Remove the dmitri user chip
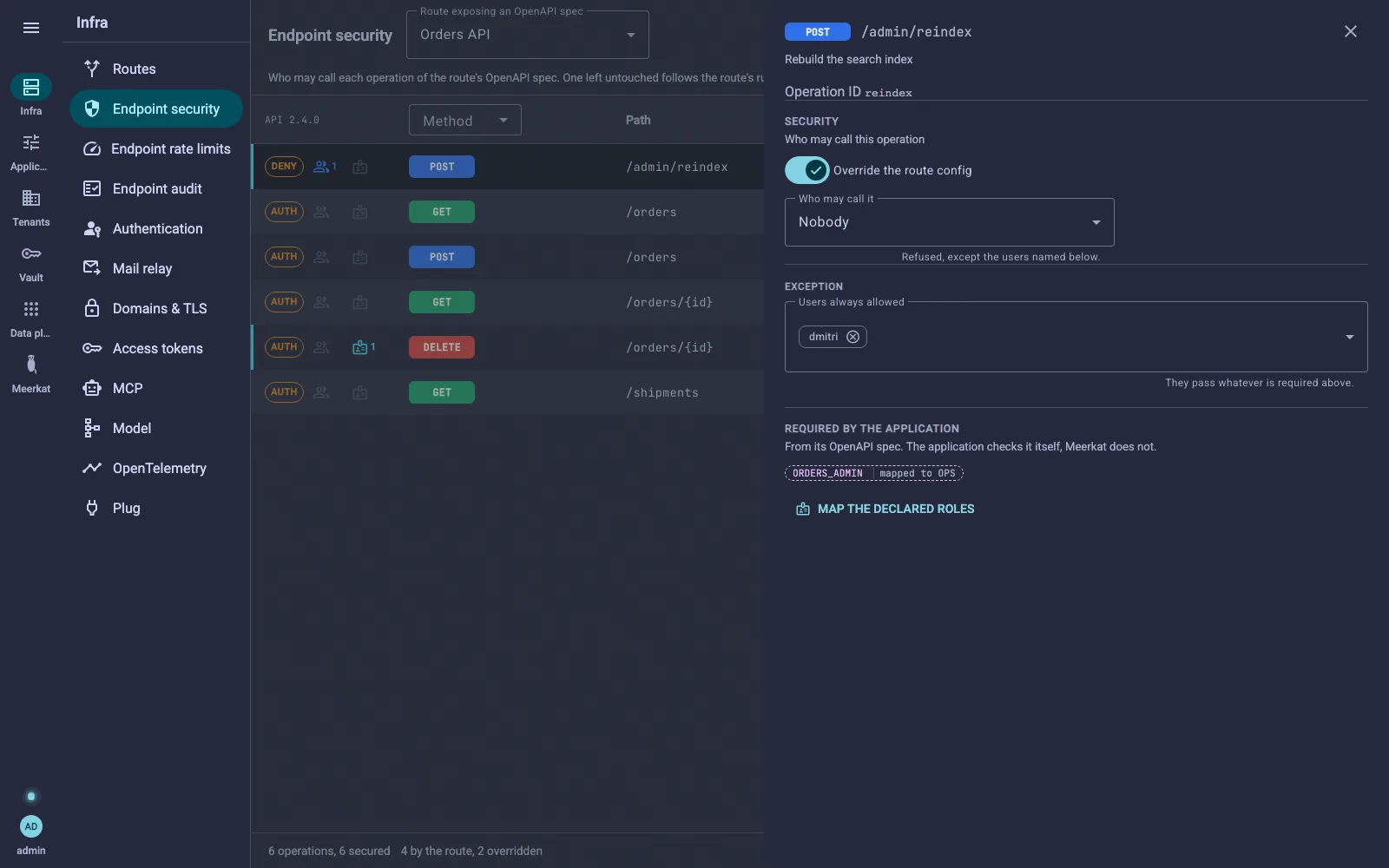The height and width of the screenshot is (868, 1389). point(852,337)
